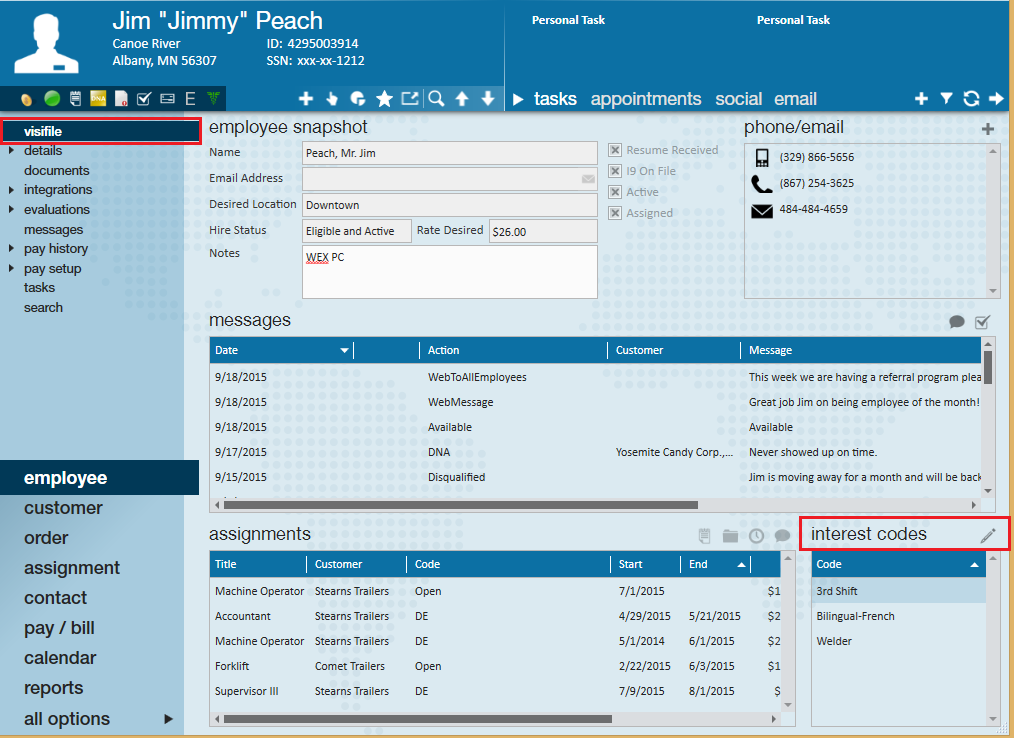Screen dimensions: 1014x738
Task: Open the search magnifier icon in the toolbar
Action: [x=436, y=99]
